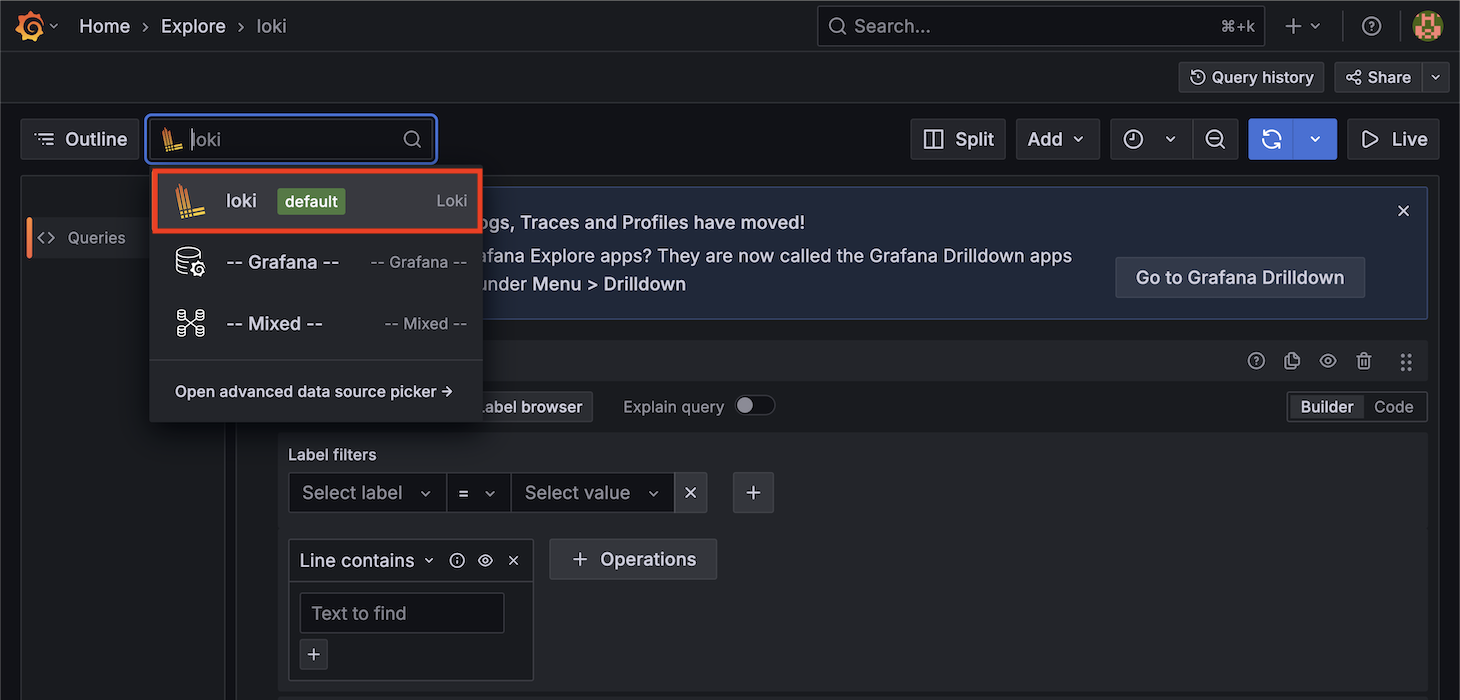This screenshot has height=700, width=1460.
Task: Switch to the Code tab in query editor
Action: (1394, 407)
